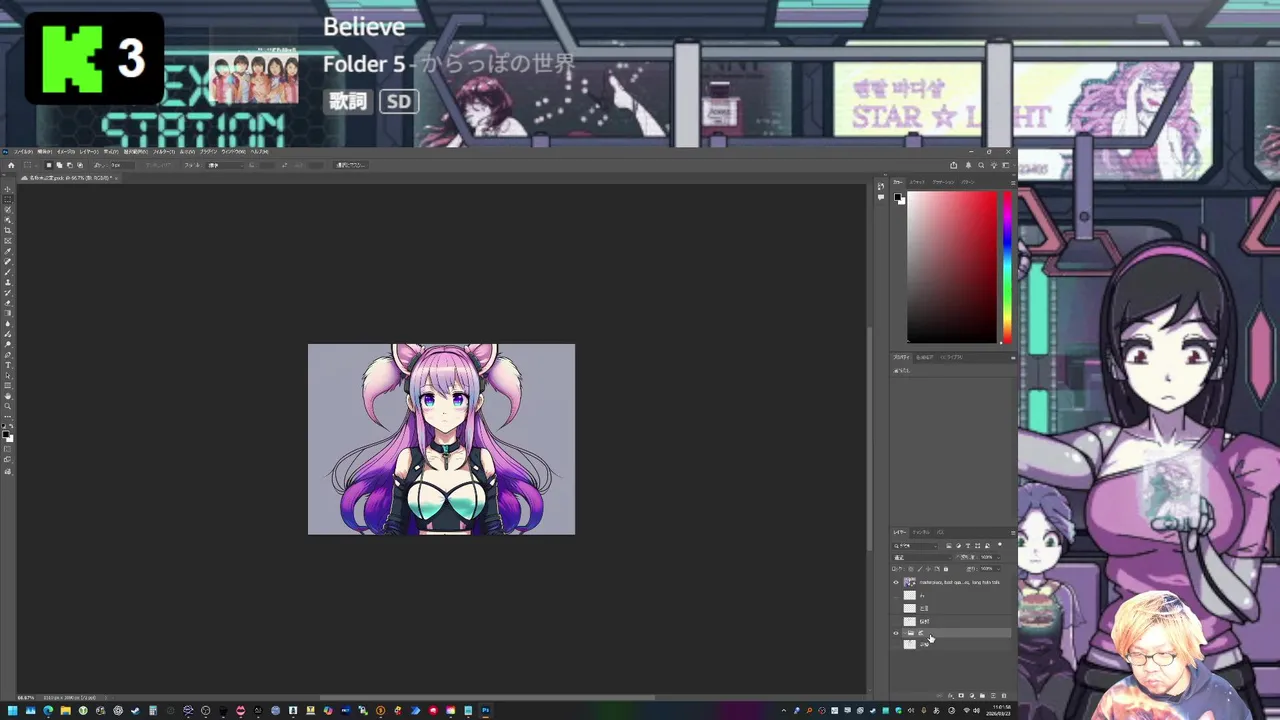Toggle the pixel layers filter
Screen dimensions: 1280x720
[x=948, y=546]
